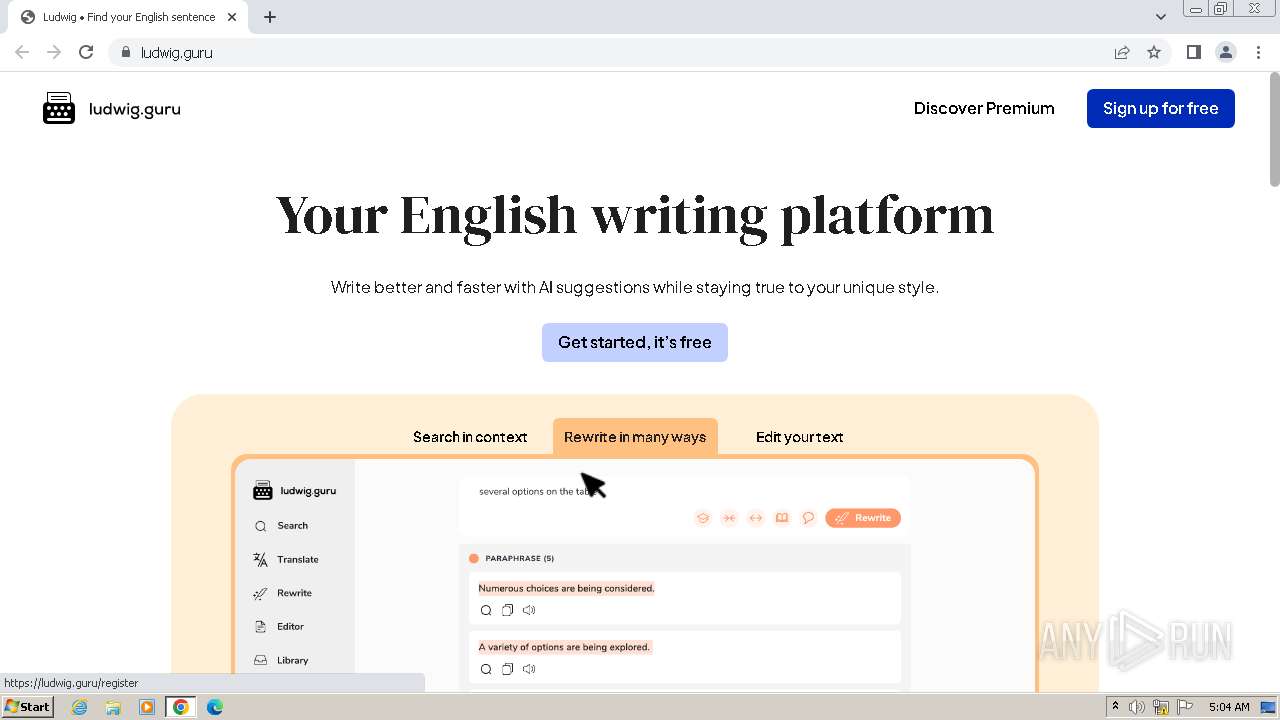Viewport: 1280px width, 720px height.
Task: Open the Windows Start menu
Action: pyautogui.click(x=28, y=707)
